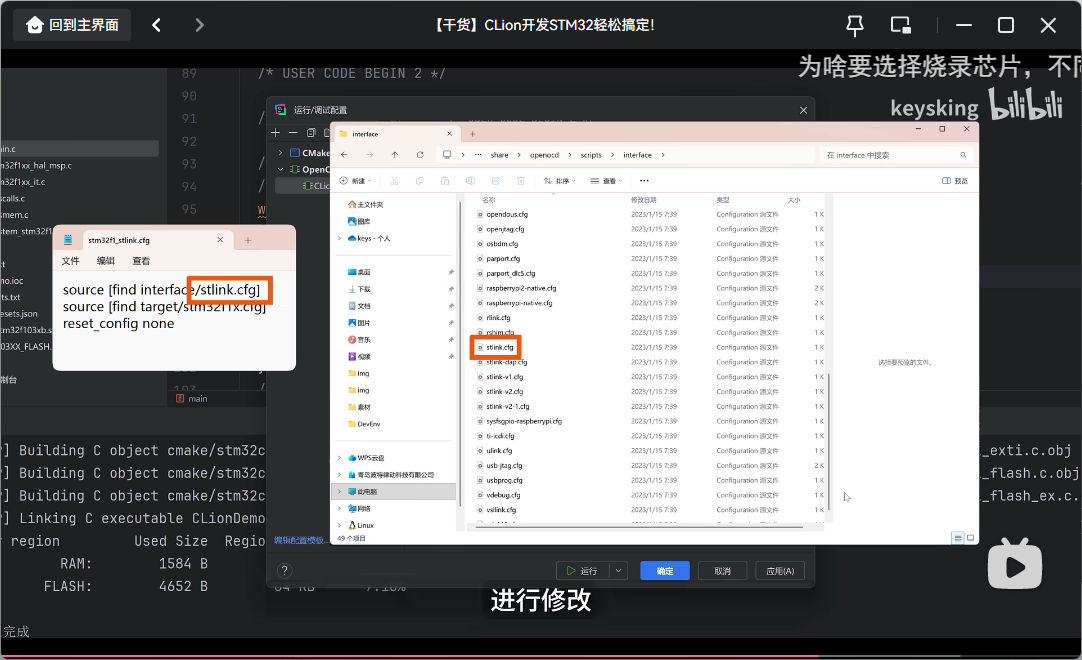
Task: Select the stlink-v2.cfg file
Action: (x=504, y=391)
